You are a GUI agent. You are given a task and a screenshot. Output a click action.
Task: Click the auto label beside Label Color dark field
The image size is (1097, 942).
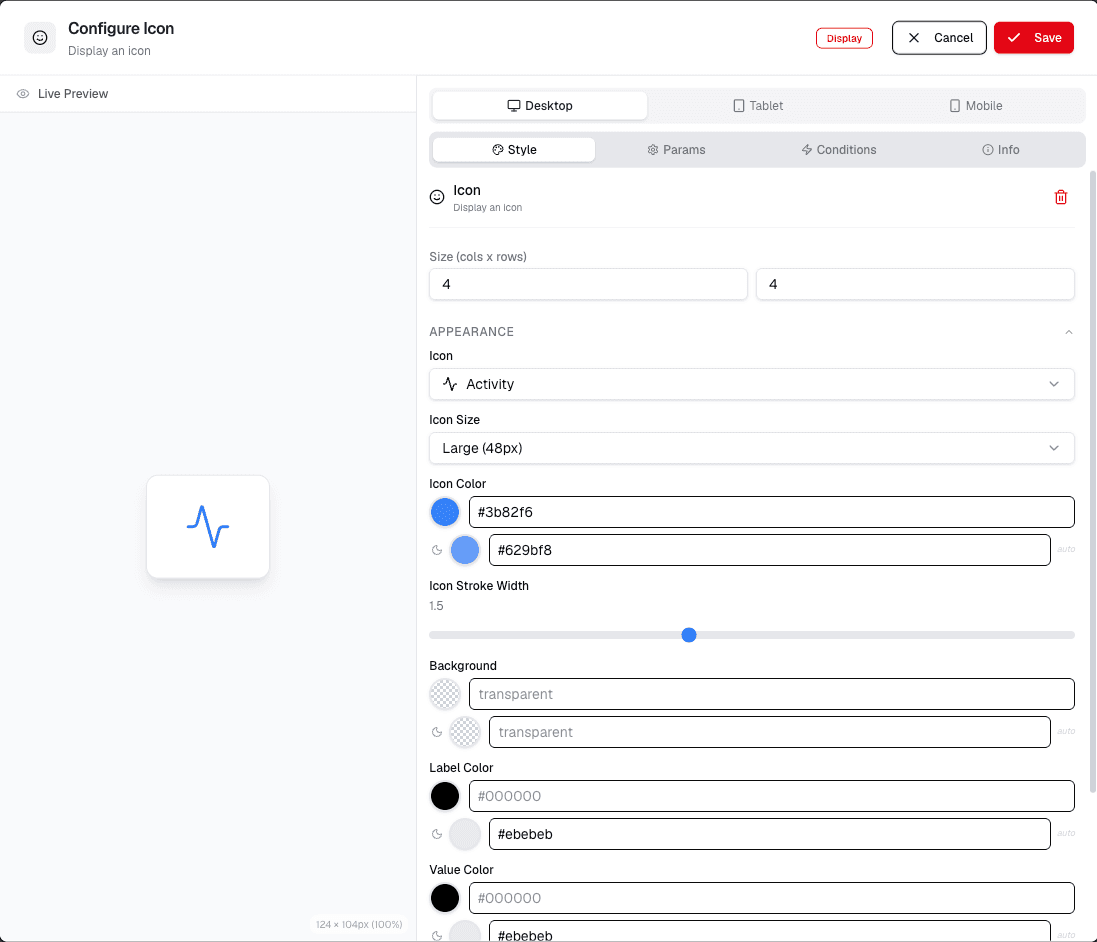pos(1066,834)
